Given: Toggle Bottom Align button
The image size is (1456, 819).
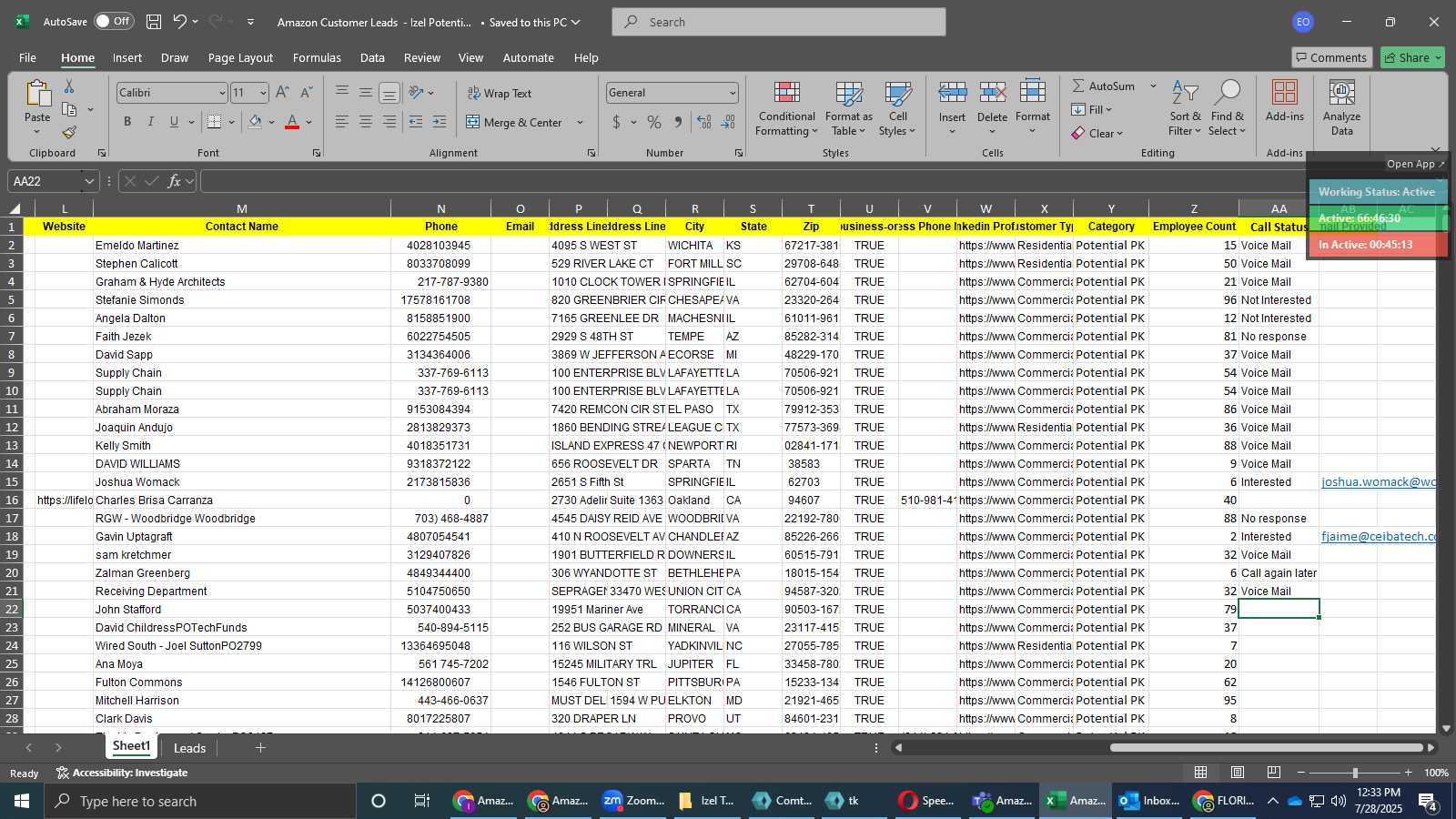Looking at the screenshot, I should point(389,93).
